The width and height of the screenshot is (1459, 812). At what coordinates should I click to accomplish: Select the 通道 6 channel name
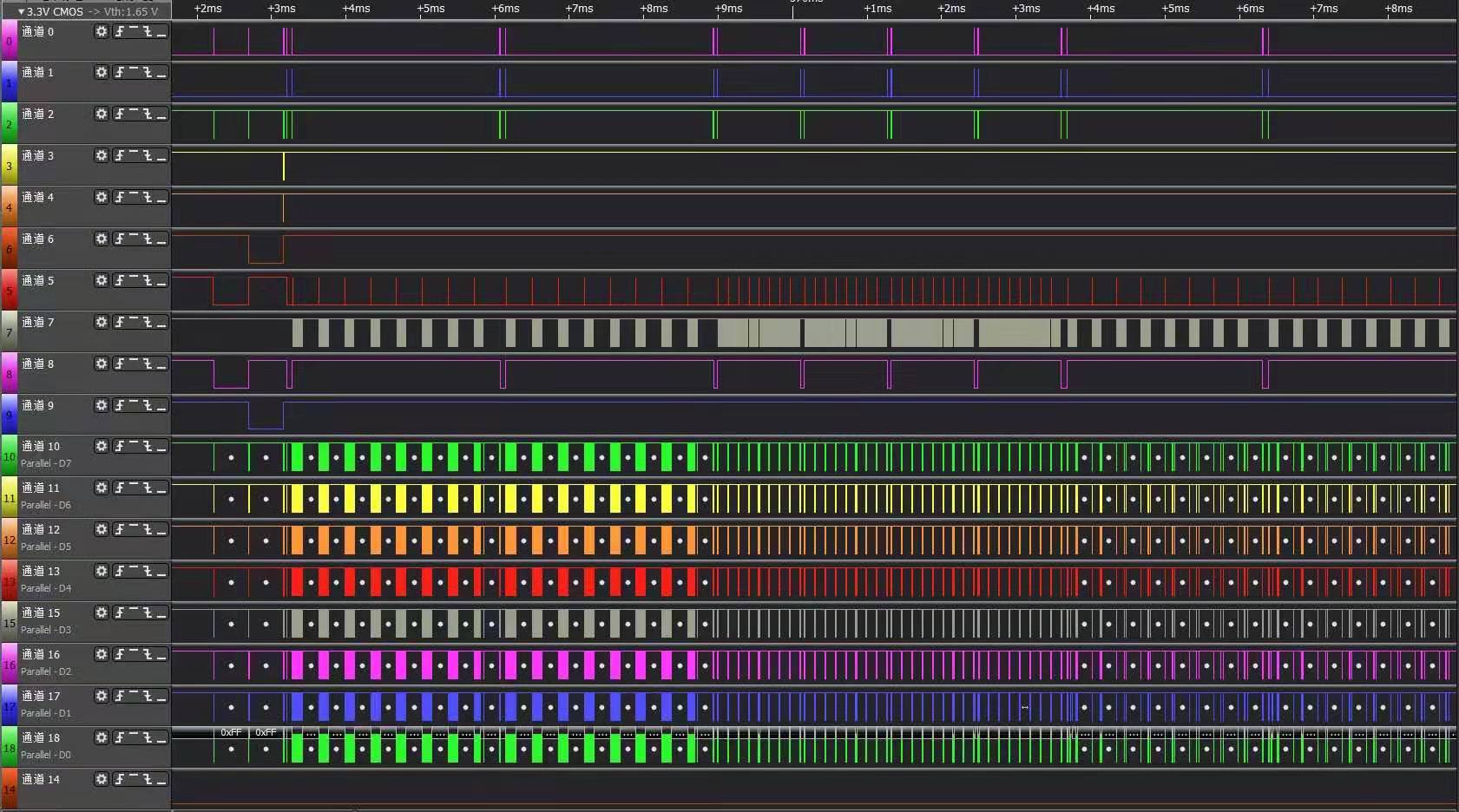37,239
